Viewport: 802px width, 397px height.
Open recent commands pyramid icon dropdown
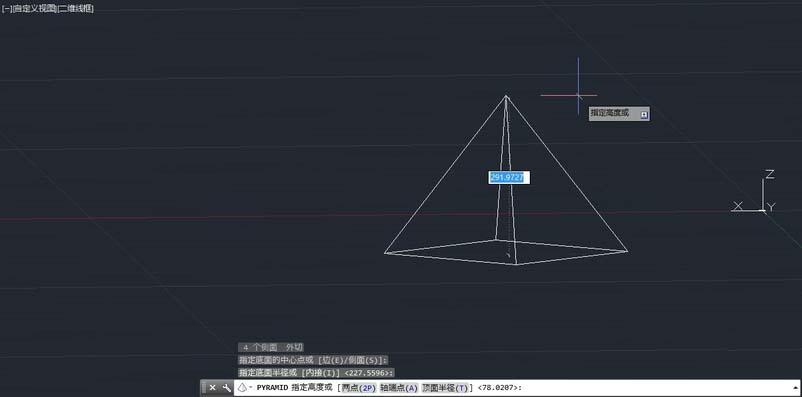coord(244,388)
